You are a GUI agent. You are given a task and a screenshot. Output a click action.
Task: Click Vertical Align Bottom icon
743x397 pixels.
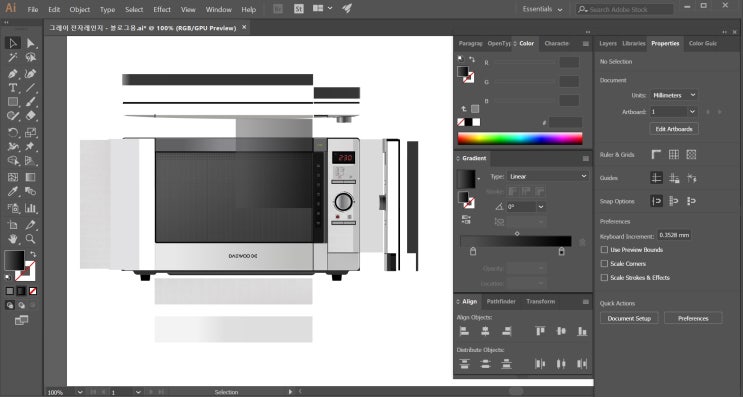pyautogui.click(x=582, y=331)
